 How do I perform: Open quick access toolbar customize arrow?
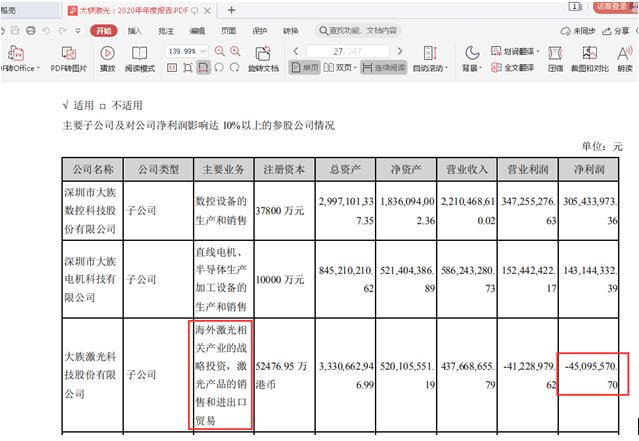click(x=78, y=31)
